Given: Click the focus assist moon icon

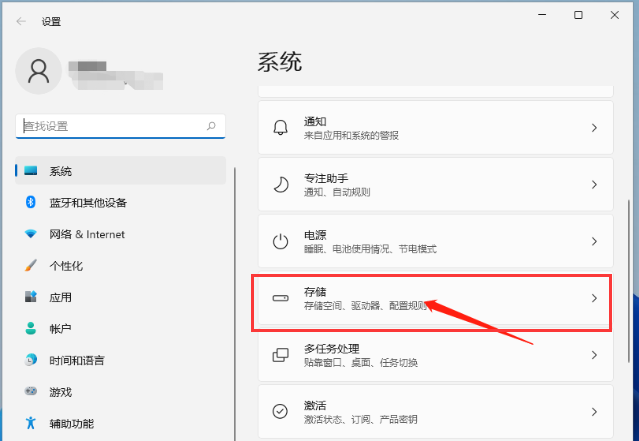Looking at the screenshot, I should tap(281, 185).
